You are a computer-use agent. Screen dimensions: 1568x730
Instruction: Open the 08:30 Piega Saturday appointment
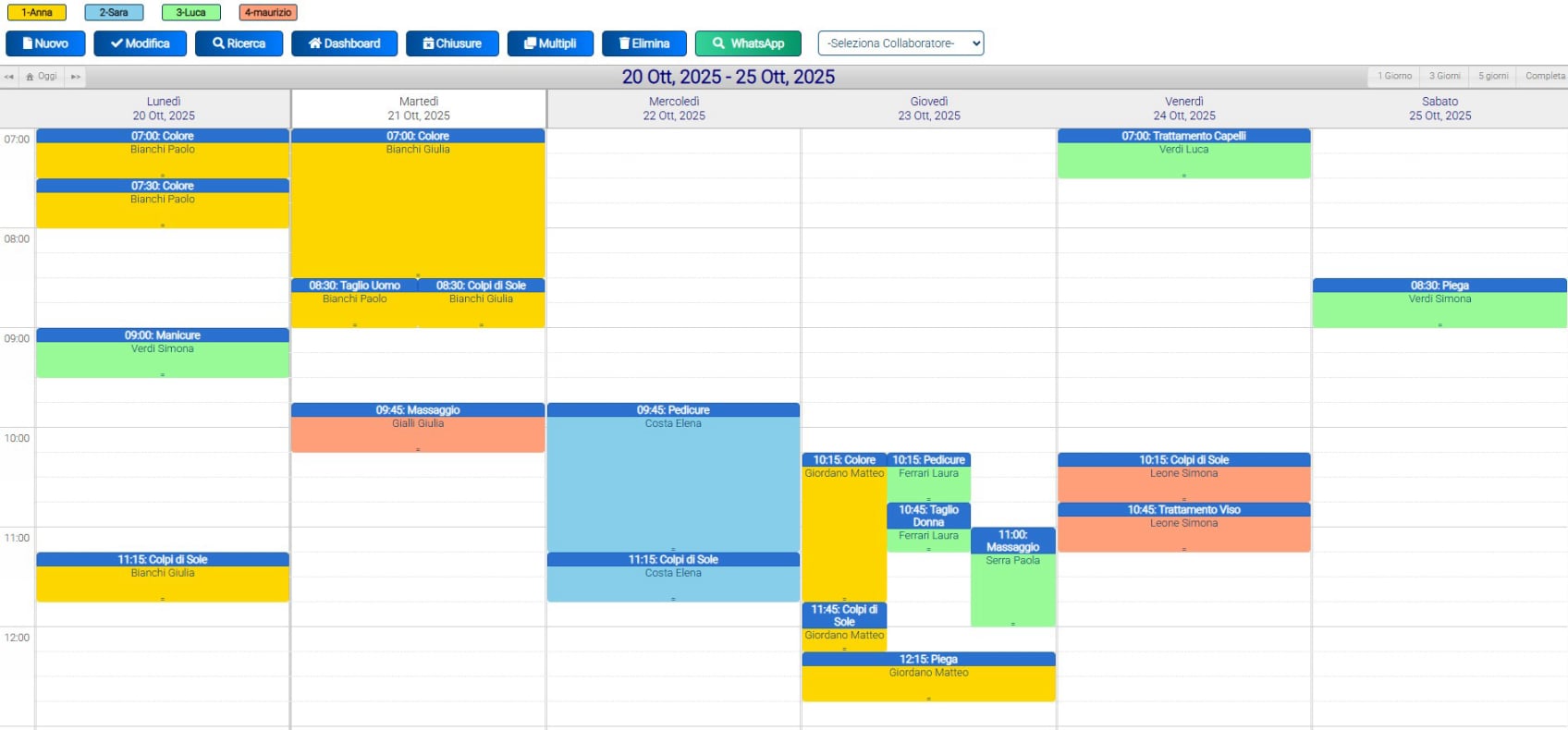click(x=1439, y=305)
